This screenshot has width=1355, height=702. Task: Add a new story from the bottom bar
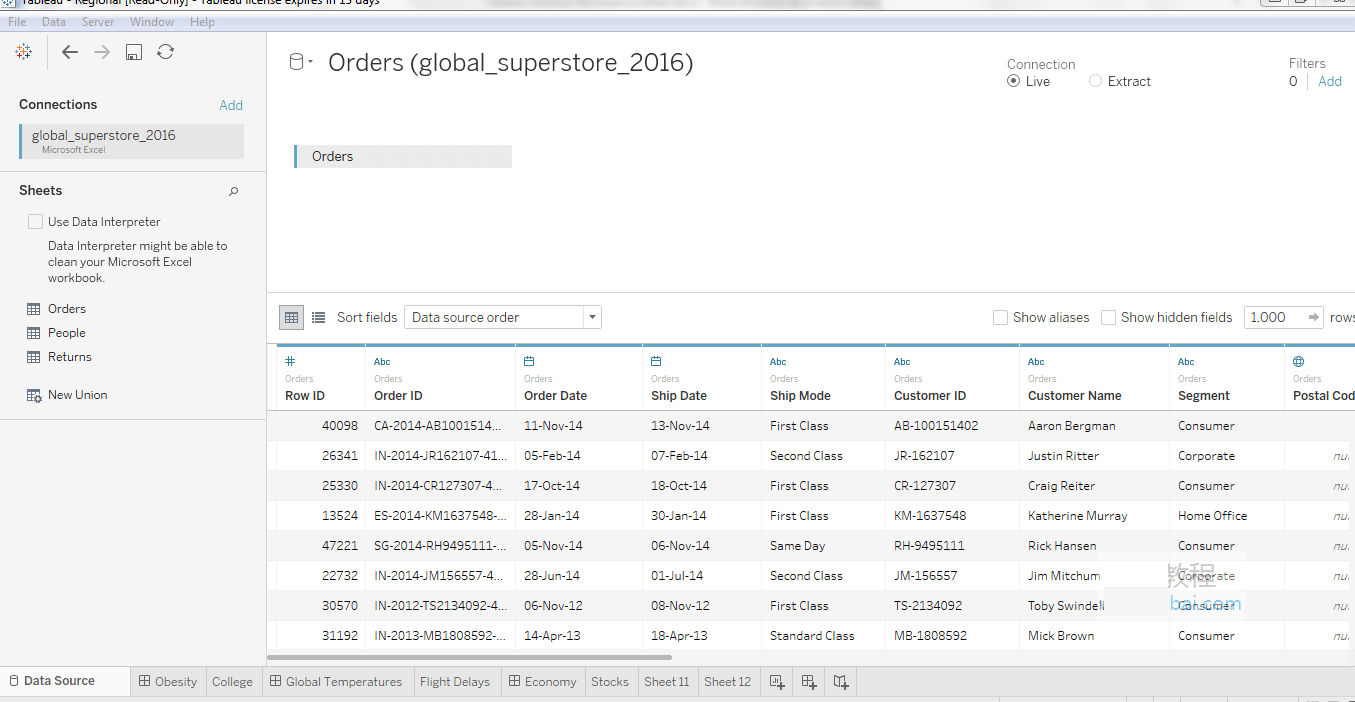click(841, 682)
